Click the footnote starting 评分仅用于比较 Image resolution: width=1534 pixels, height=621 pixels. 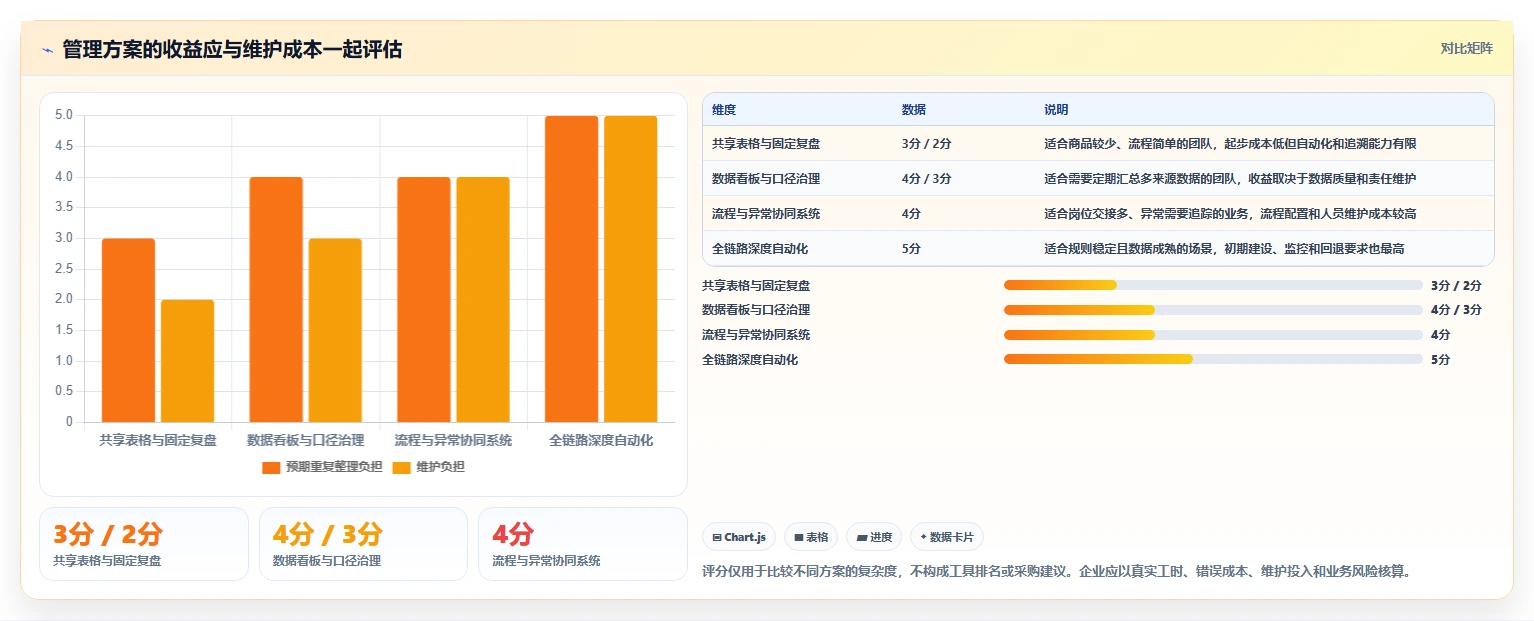click(x=1057, y=572)
